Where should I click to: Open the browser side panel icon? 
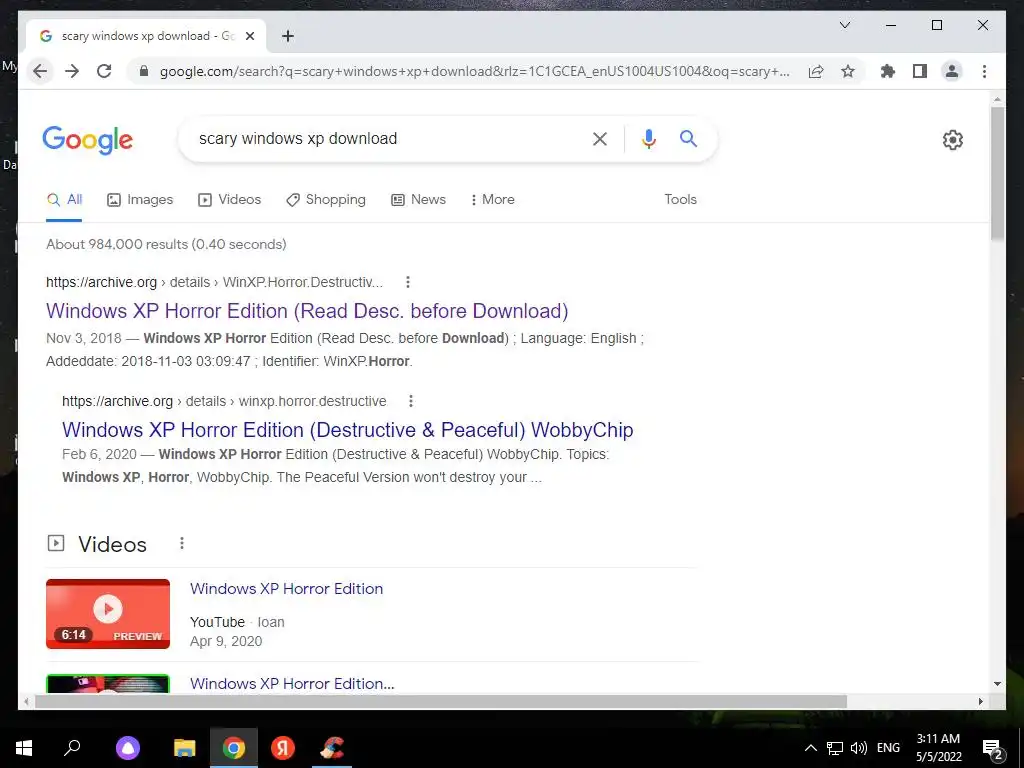[920, 71]
